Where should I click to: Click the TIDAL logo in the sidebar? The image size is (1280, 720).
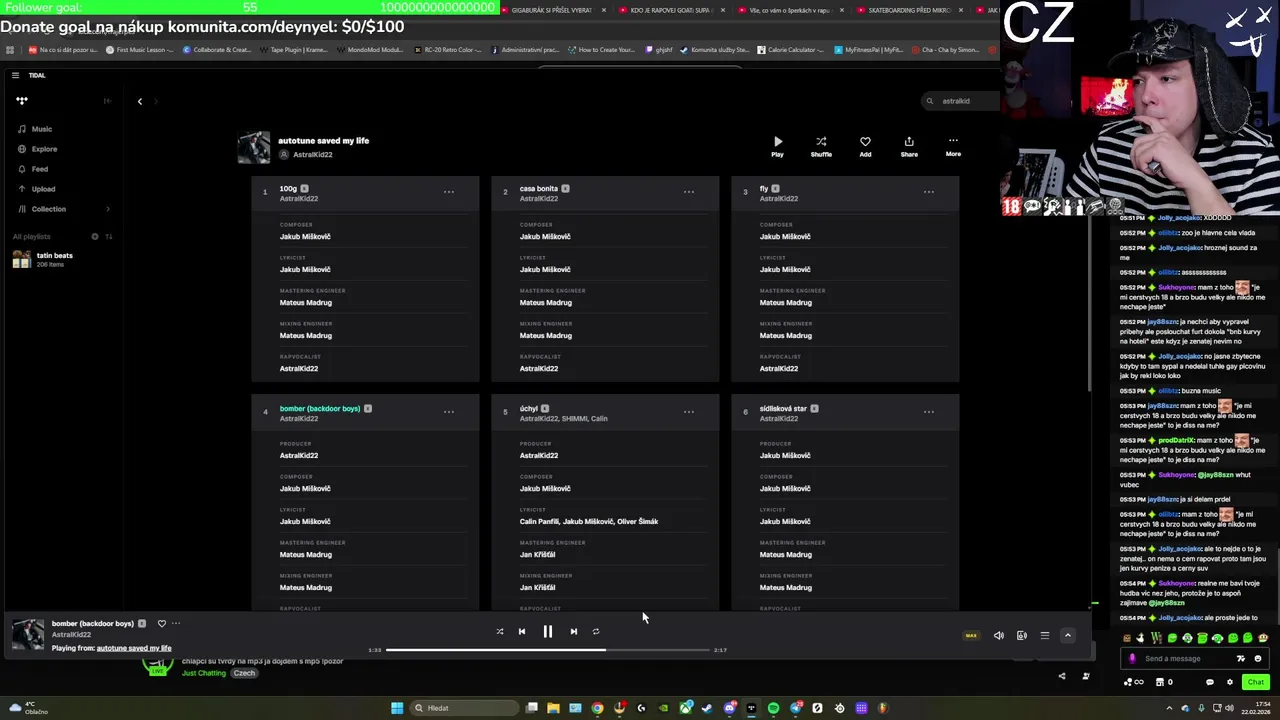click(22, 100)
